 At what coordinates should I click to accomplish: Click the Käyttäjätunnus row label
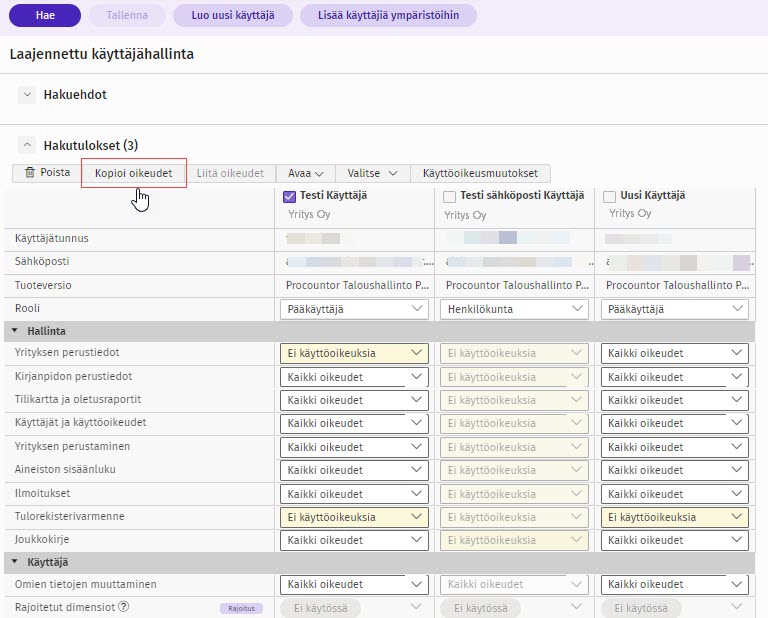tap(51, 238)
